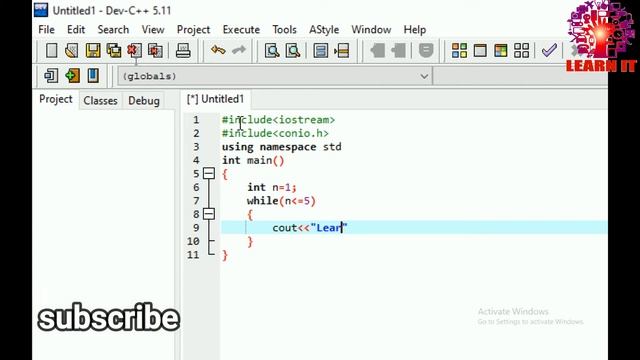Click the 'while(n<=5)' code line
Screen dimensions: 640x360
281,201
